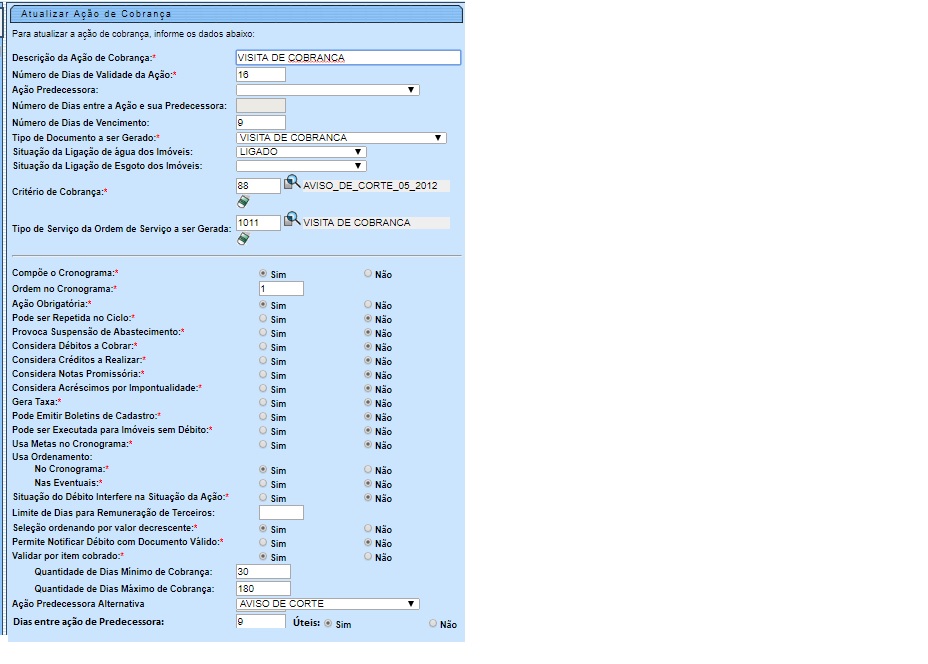928x664 pixels.
Task: Clear Tipo de Serviço with the eraser icon
Action: click(x=243, y=238)
